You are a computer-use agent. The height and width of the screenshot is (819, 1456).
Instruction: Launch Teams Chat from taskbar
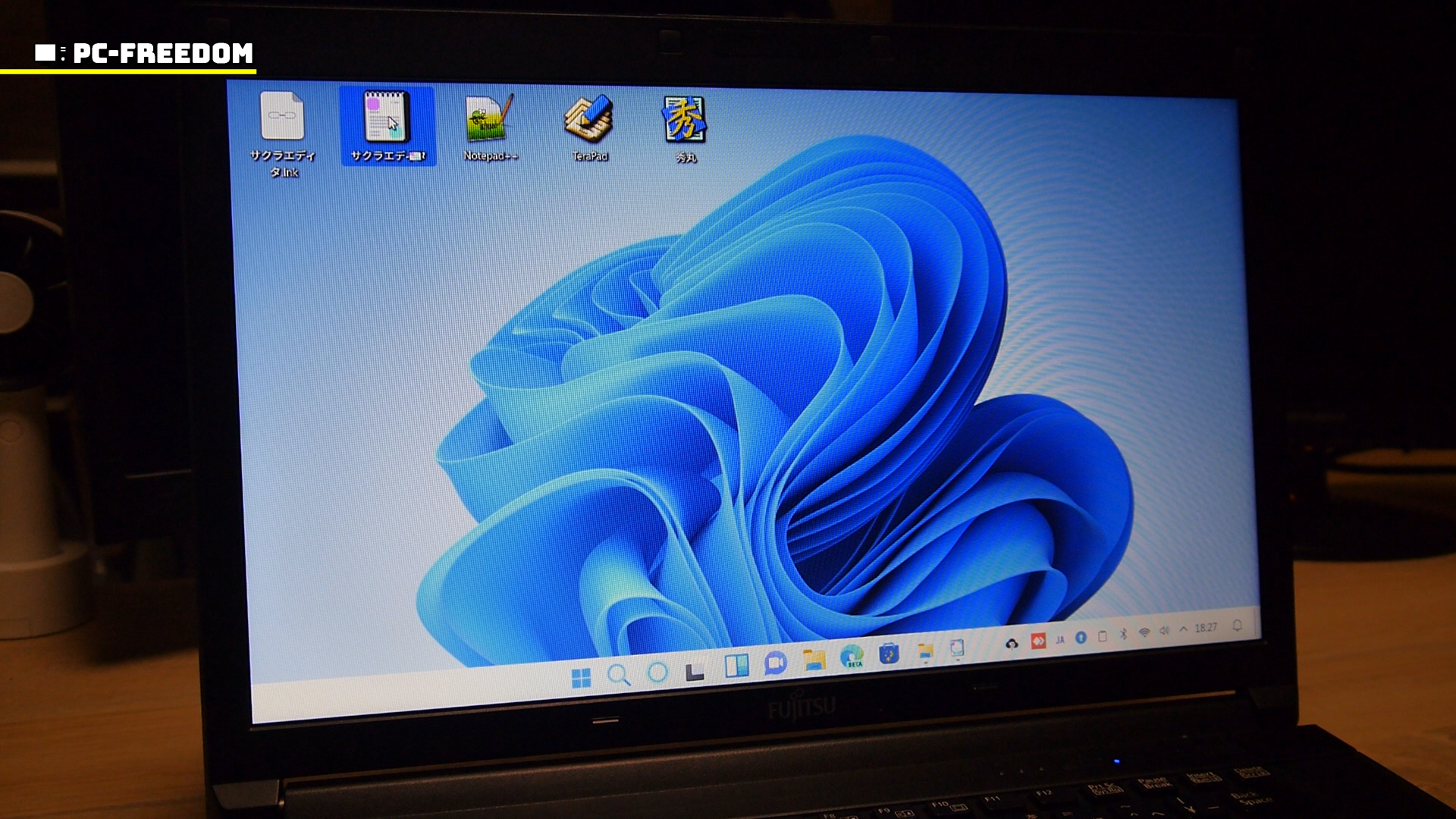coord(775,664)
